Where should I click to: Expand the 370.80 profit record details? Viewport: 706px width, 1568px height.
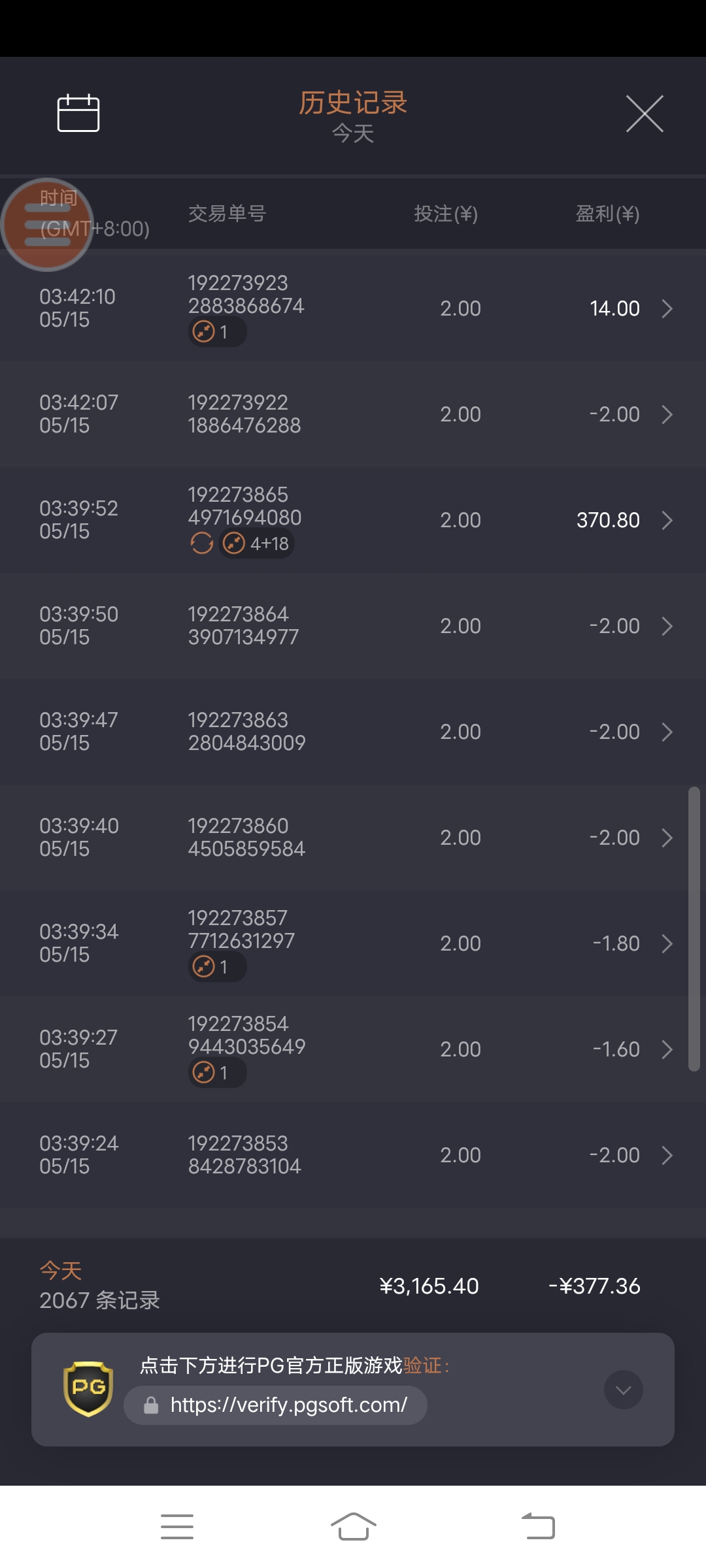pyautogui.click(x=666, y=520)
